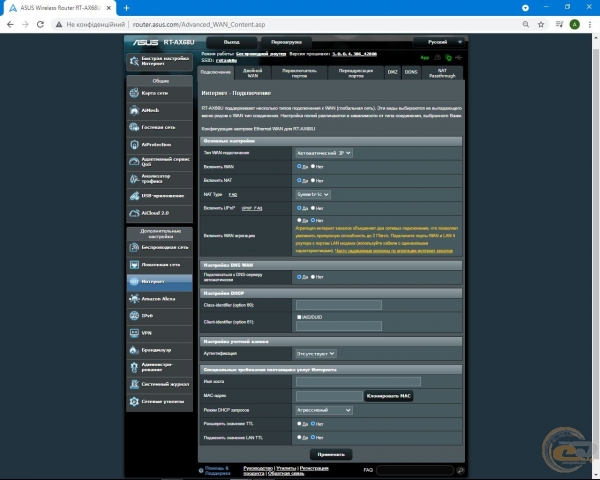This screenshot has width=600, height=480.
Task: Switch to the DMZ tab
Action: click(393, 72)
